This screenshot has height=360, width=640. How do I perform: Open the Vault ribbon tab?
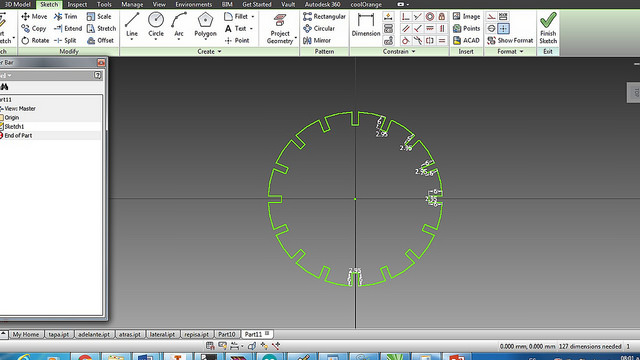288,4
